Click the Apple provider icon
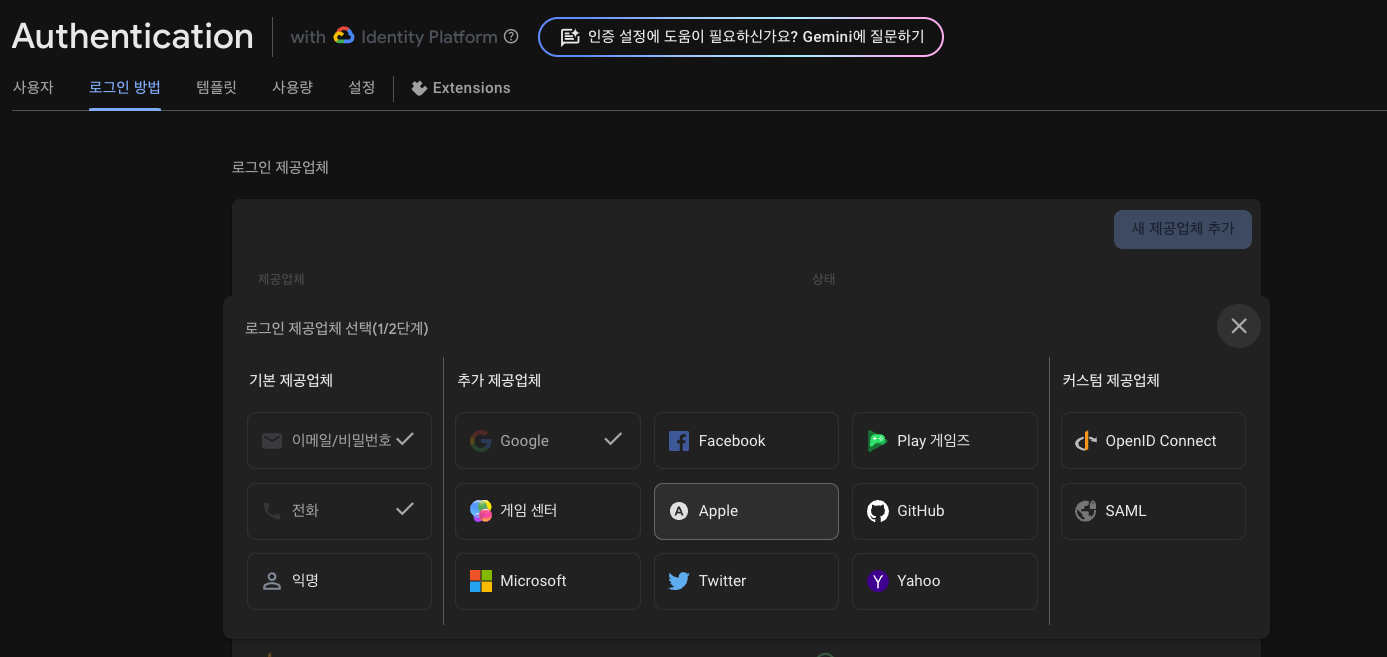Viewport: 1387px width, 657px height. coord(679,511)
